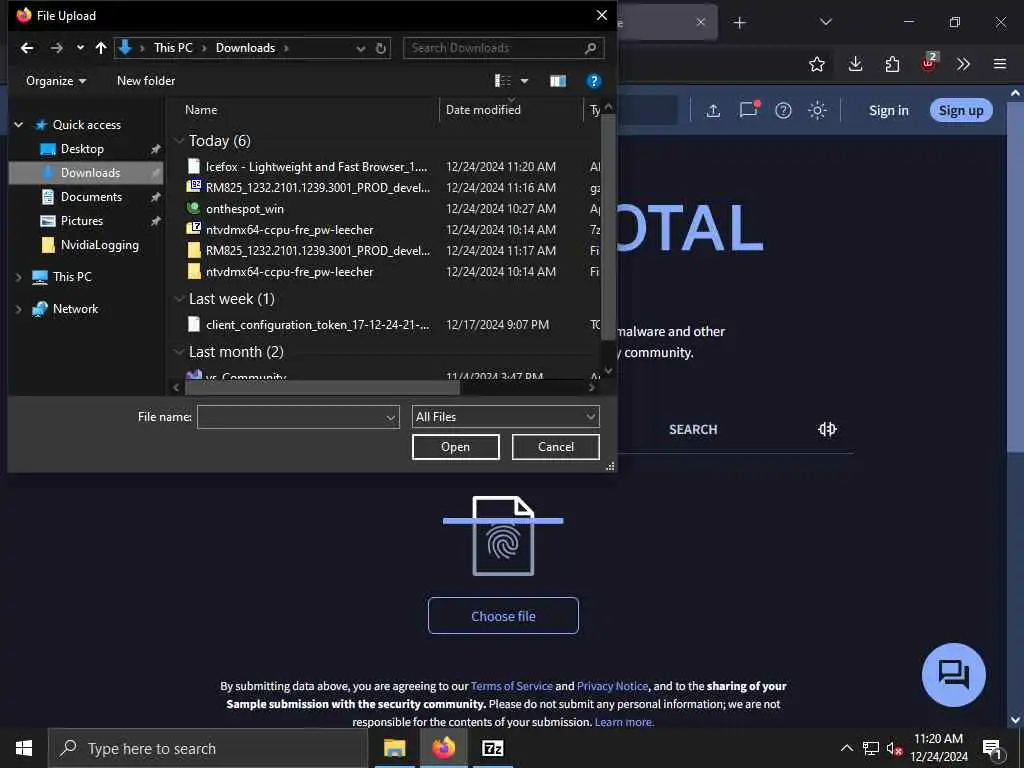Image resolution: width=1024 pixels, height=768 pixels.
Task: Select Pictures in navigation pane
Action: [82, 221]
